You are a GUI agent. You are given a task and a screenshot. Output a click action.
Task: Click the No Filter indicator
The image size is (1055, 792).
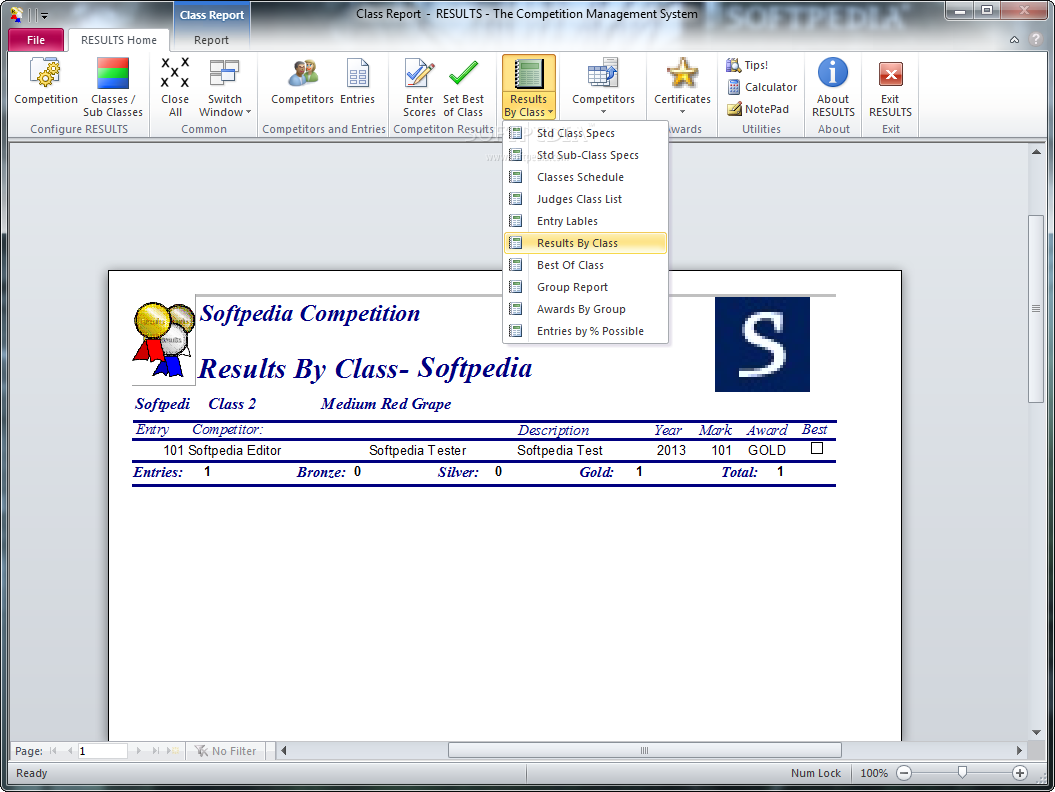coord(226,751)
